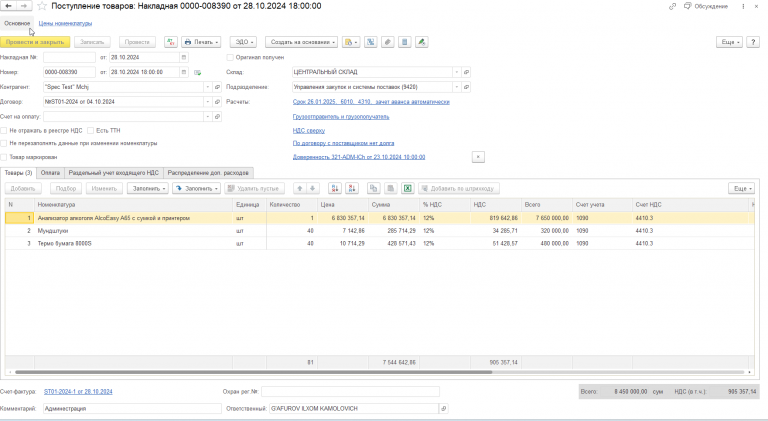
Task: Switch to the Основное section
Action: coord(17,23)
